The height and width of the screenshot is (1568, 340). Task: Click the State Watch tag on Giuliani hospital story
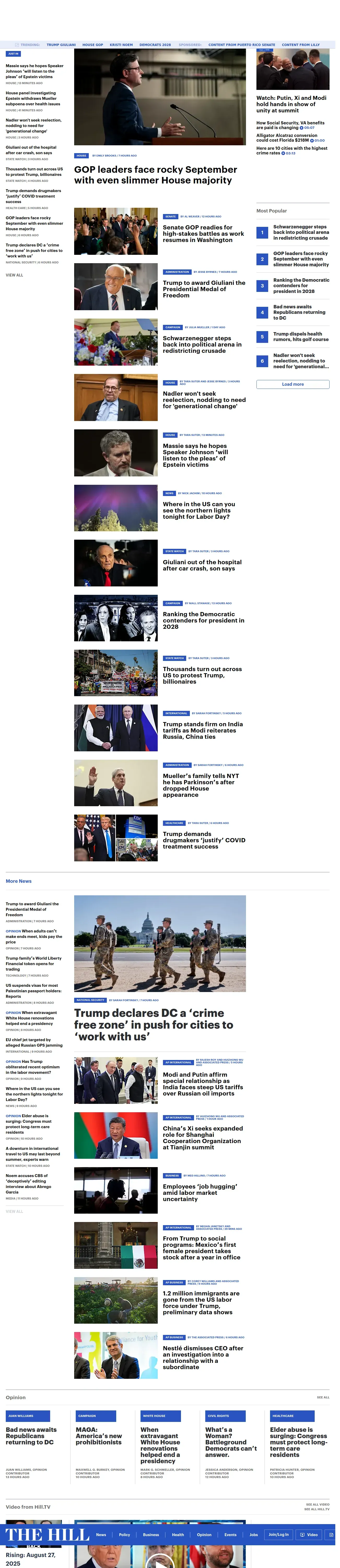point(174,551)
